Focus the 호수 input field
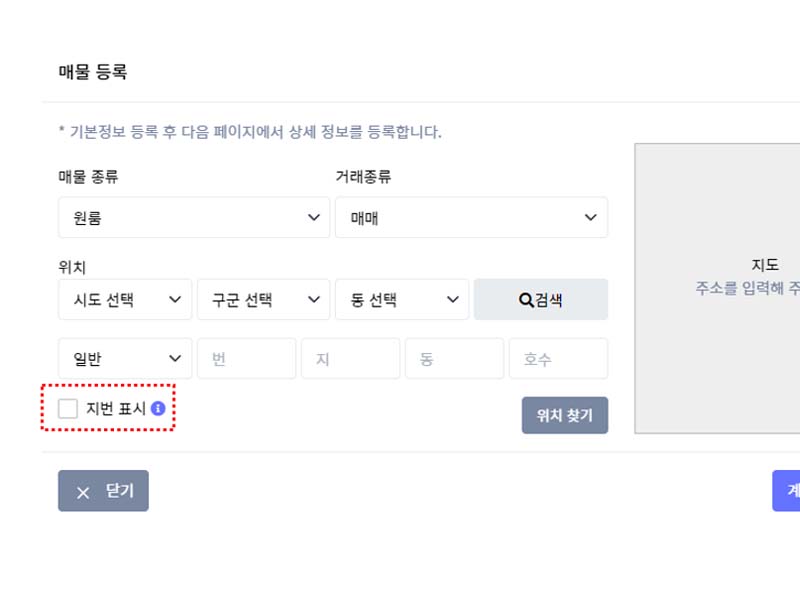The height and width of the screenshot is (600, 800). (559, 358)
